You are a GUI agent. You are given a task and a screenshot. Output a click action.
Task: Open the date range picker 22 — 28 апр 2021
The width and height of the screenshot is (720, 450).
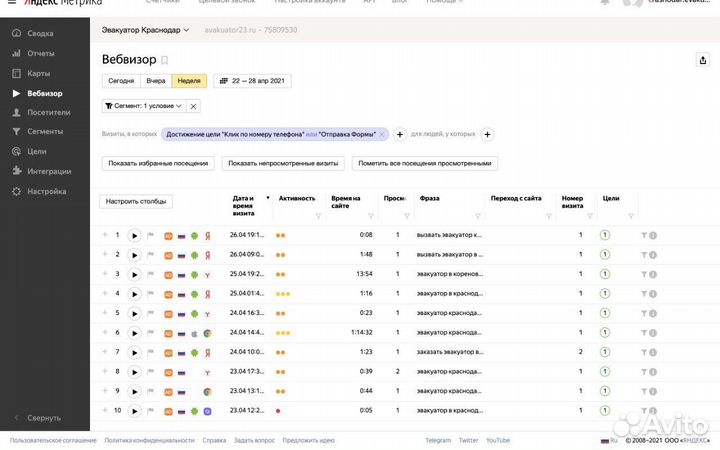tap(252, 81)
